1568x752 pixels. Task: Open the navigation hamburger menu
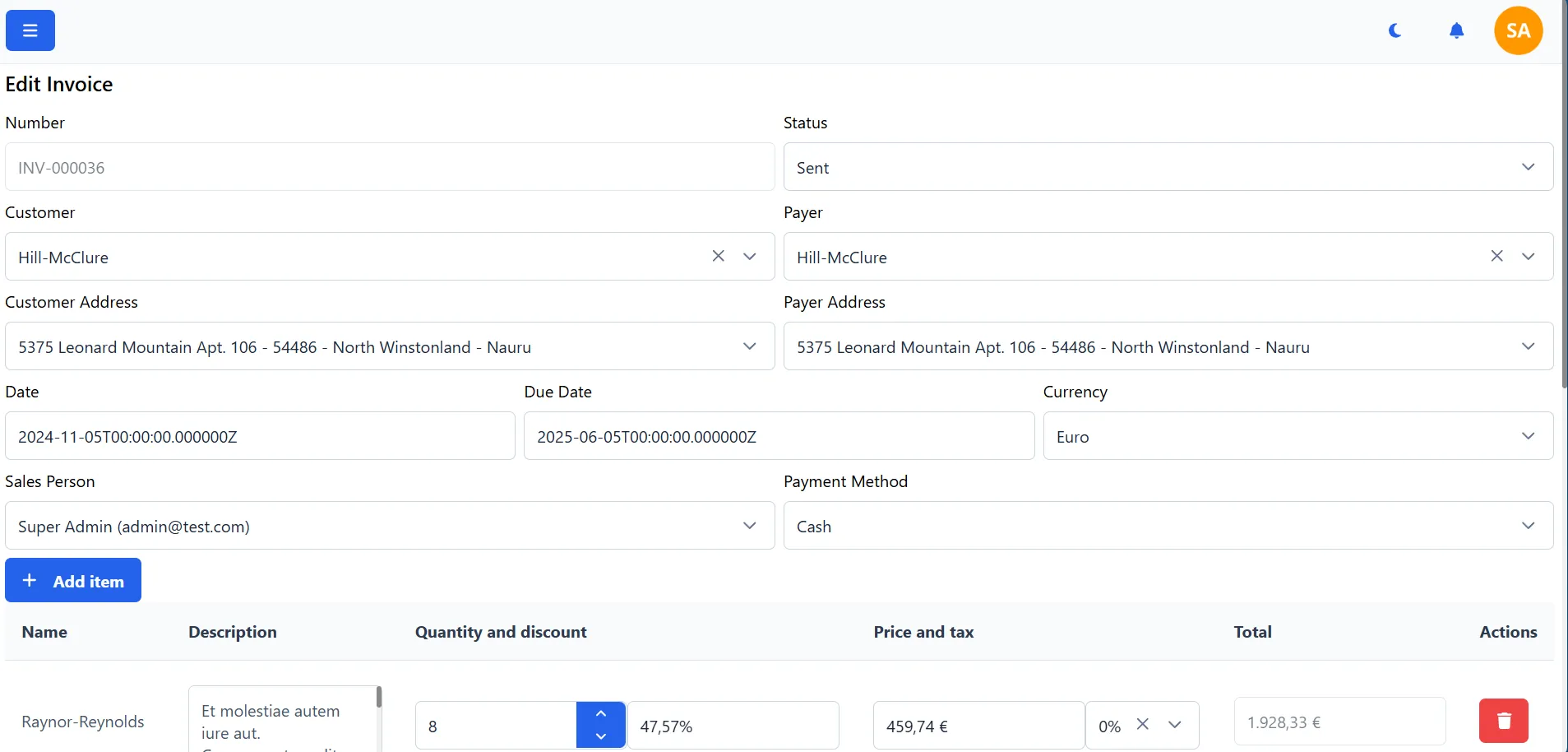point(30,30)
